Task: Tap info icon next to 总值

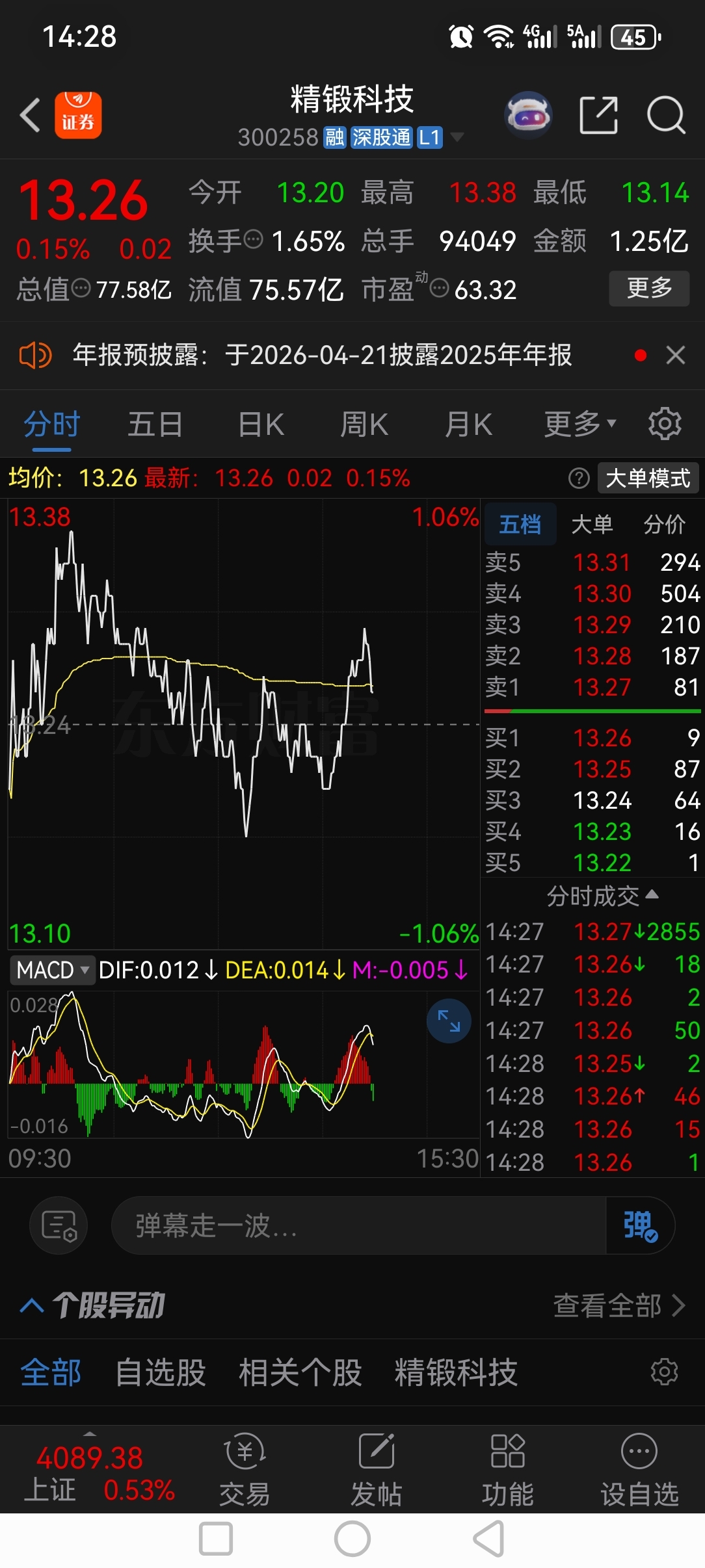Action: tap(81, 288)
